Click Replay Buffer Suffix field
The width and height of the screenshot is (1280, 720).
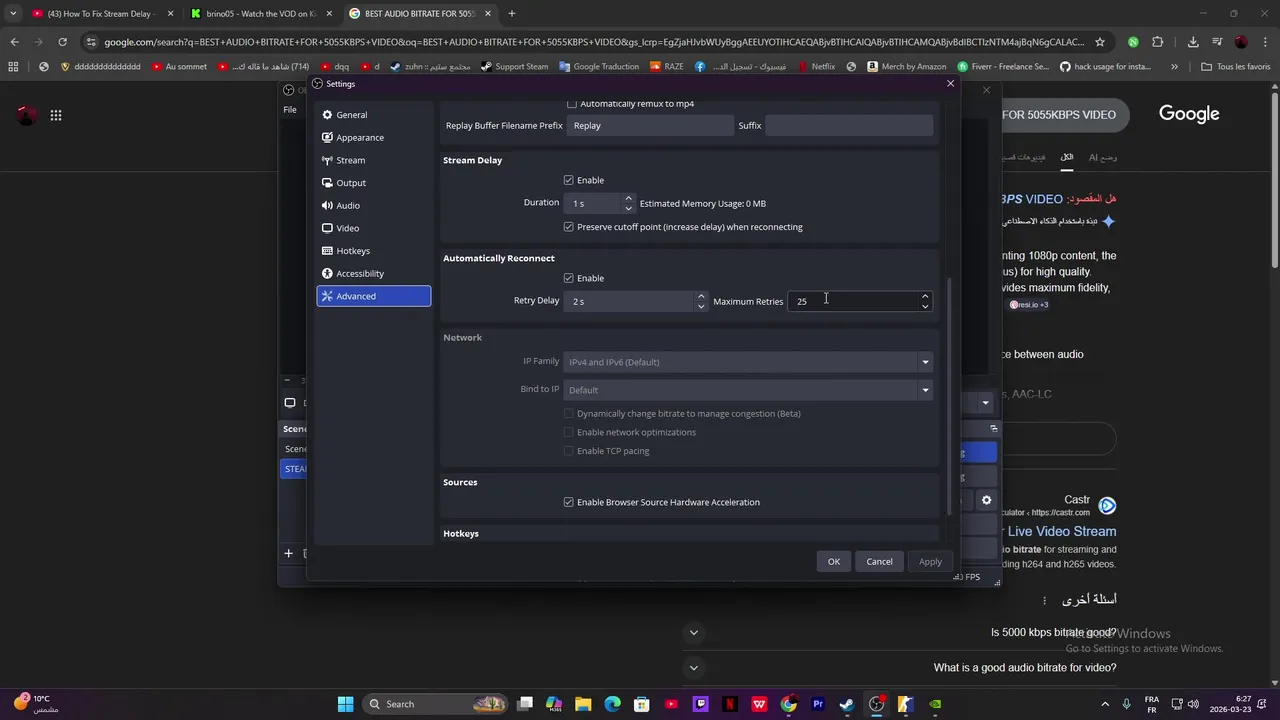pyautogui.click(x=849, y=126)
